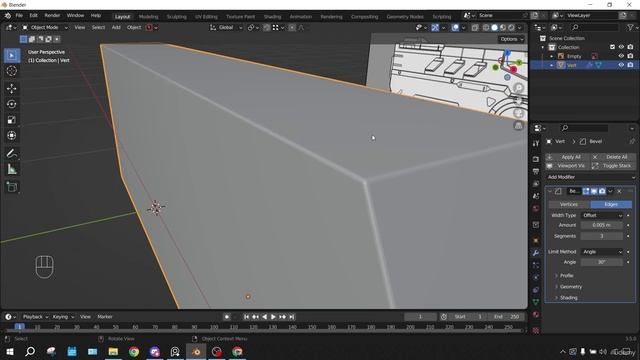
Task: Open the Playback dropdown
Action: (35, 317)
